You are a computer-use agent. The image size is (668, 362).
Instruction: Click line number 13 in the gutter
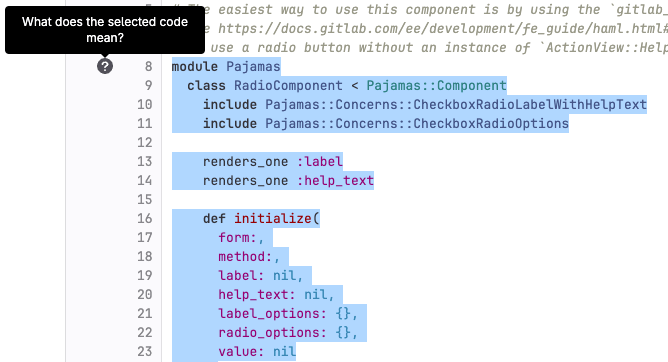(x=144, y=161)
